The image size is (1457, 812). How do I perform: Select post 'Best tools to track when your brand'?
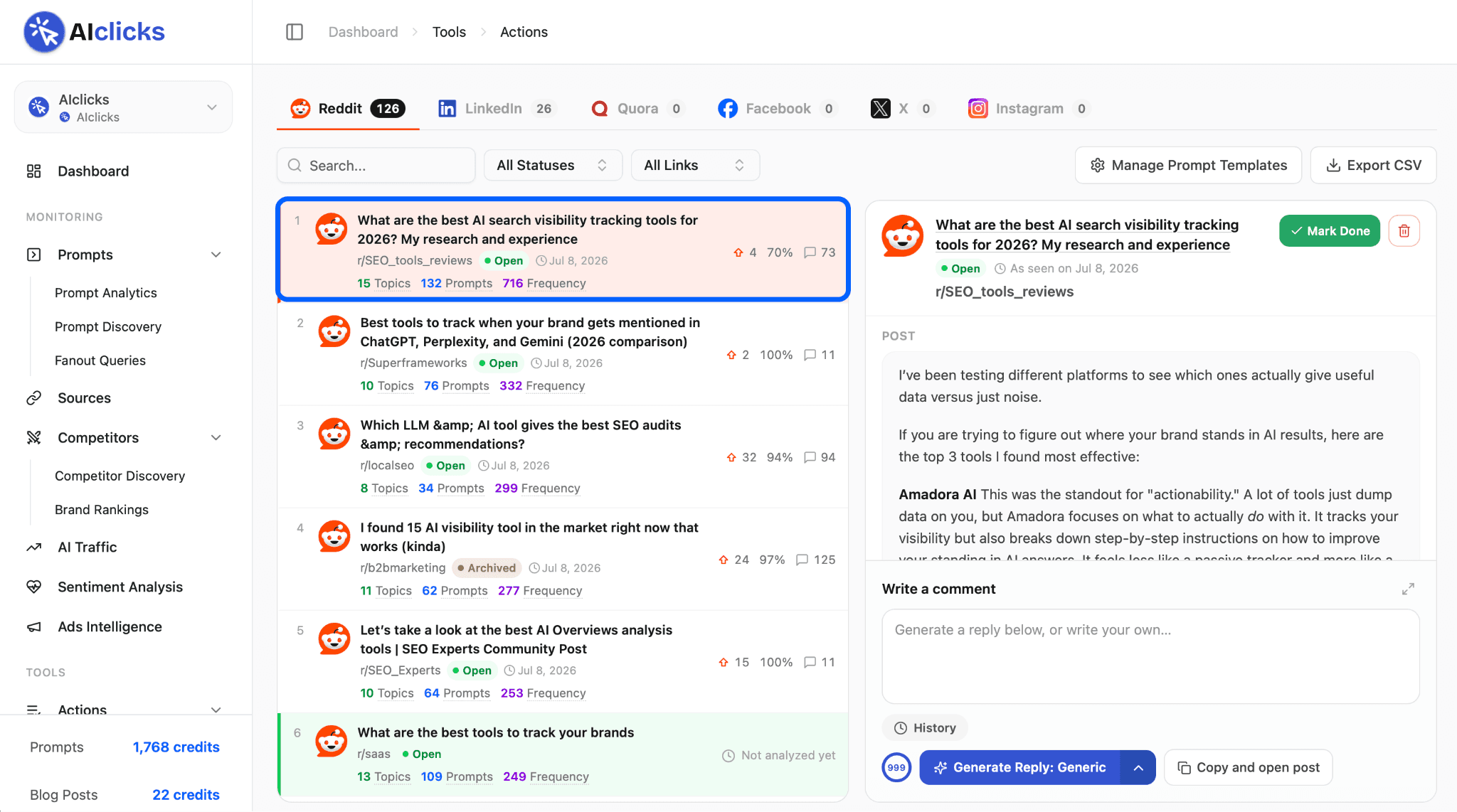[563, 354]
